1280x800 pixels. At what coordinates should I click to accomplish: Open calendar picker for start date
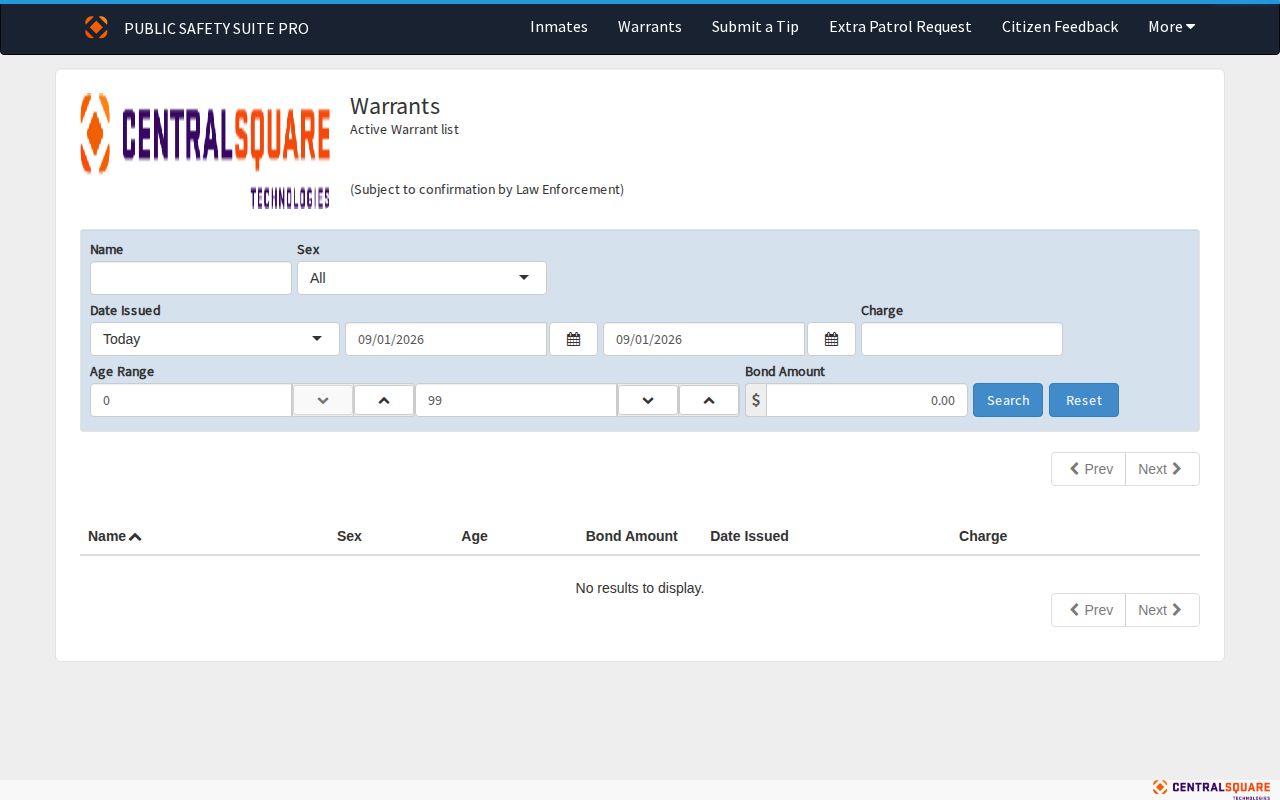pos(573,339)
